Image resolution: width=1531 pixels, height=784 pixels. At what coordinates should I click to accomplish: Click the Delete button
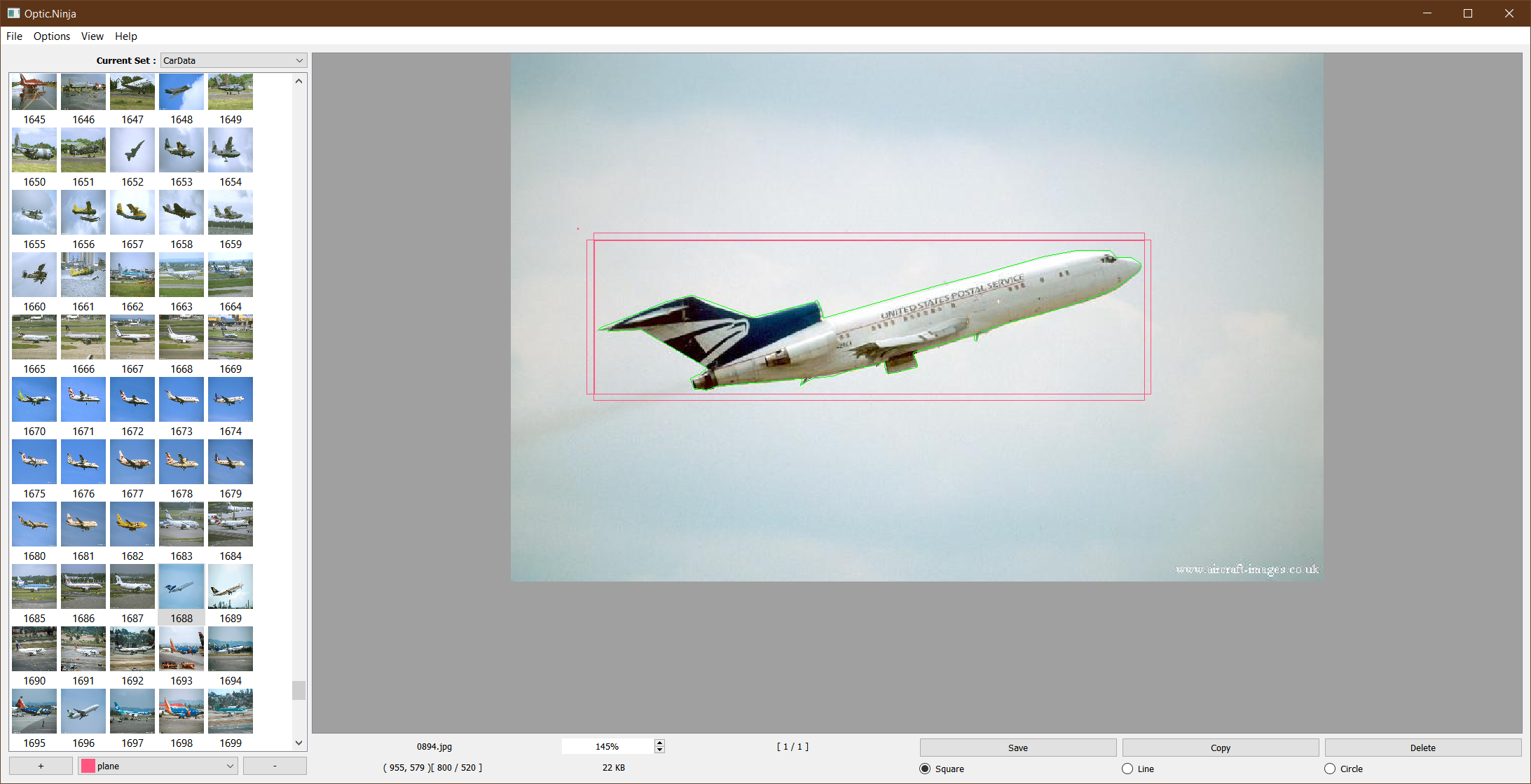(x=1422, y=748)
